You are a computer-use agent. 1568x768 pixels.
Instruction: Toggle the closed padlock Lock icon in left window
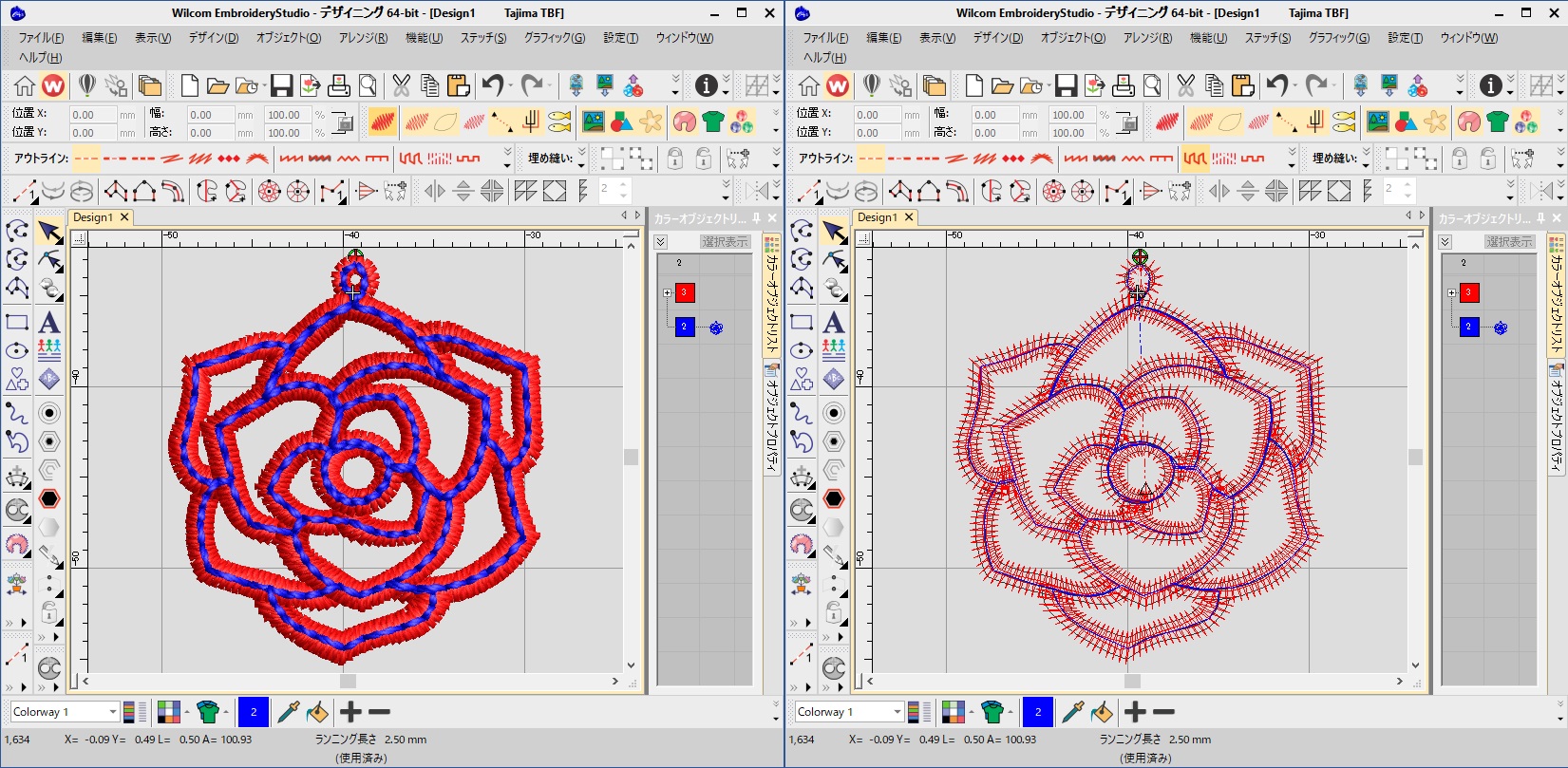click(x=674, y=158)
